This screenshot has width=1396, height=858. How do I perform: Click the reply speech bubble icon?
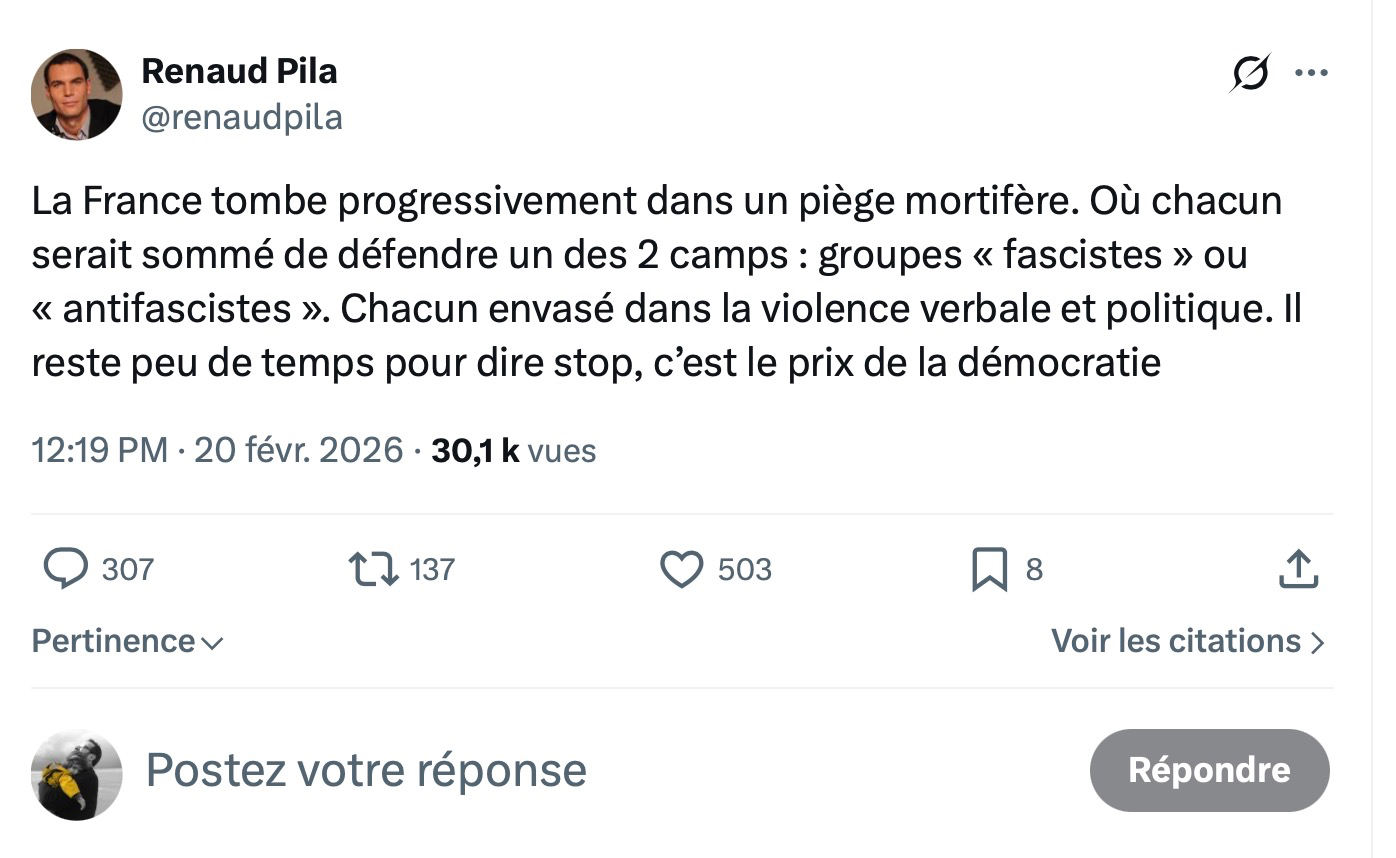(x=66, y=569)
